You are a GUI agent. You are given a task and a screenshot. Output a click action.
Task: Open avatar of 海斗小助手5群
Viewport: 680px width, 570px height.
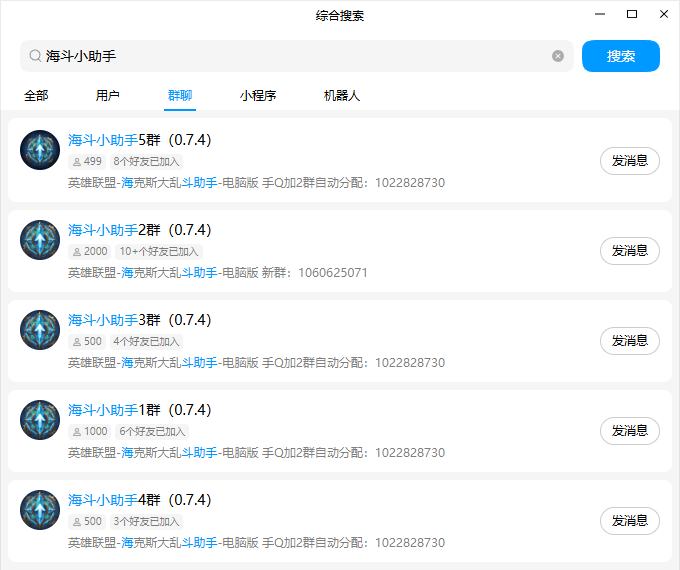[x=40, y=150]
